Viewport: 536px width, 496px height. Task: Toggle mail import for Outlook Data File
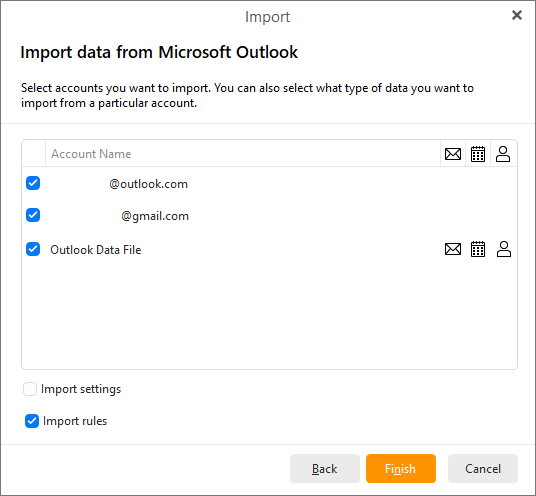(453, 249)
